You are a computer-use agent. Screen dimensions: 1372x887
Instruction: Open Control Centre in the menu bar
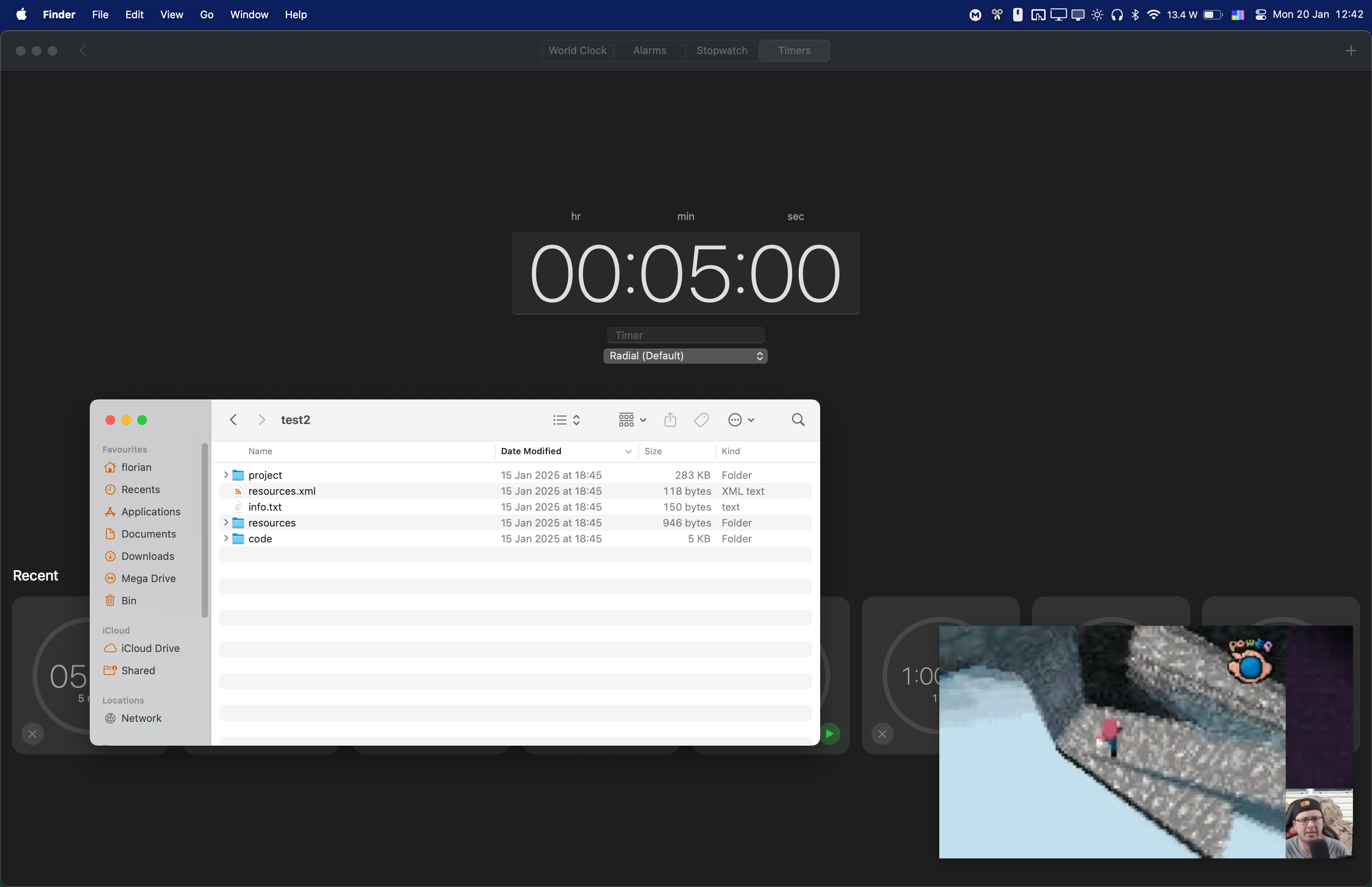(1260, 14)
